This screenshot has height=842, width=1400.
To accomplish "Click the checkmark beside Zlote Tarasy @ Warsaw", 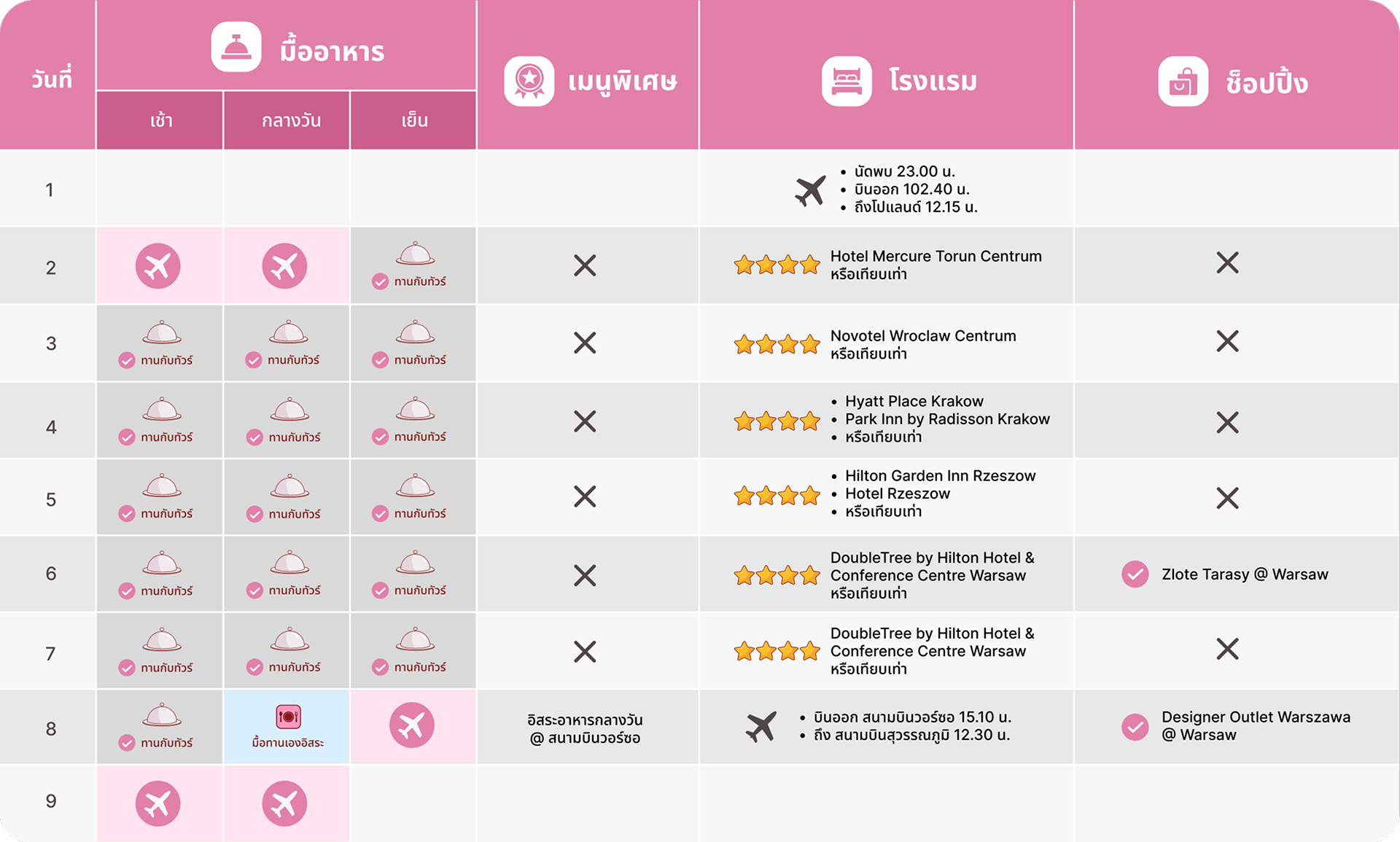I will pyautogui.click(x=1135, y=574).
